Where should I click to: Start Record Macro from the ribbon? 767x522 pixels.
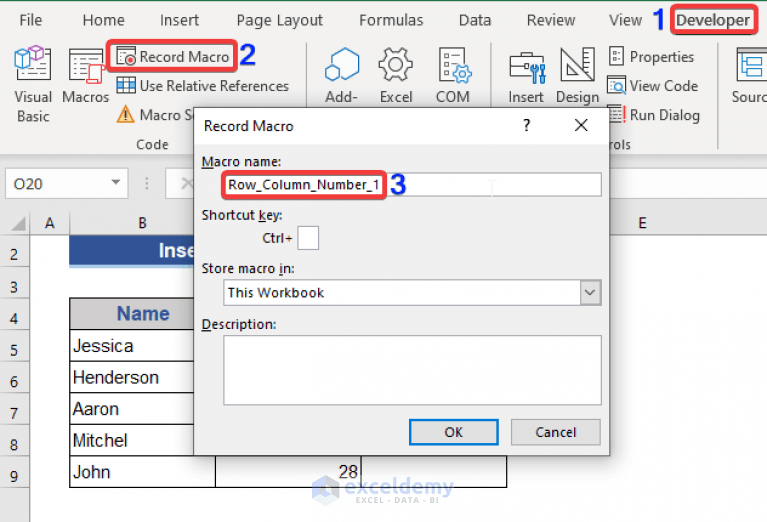click(173, 57)
